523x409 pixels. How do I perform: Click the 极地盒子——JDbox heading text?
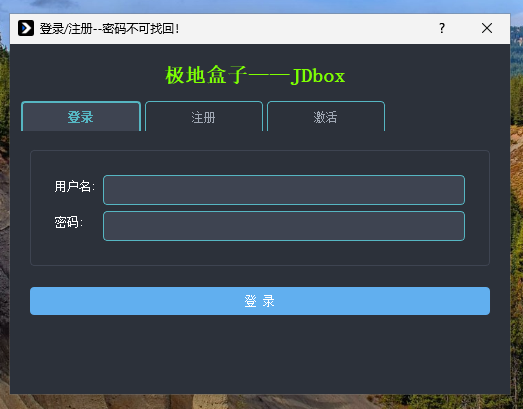tap(255, 75)
